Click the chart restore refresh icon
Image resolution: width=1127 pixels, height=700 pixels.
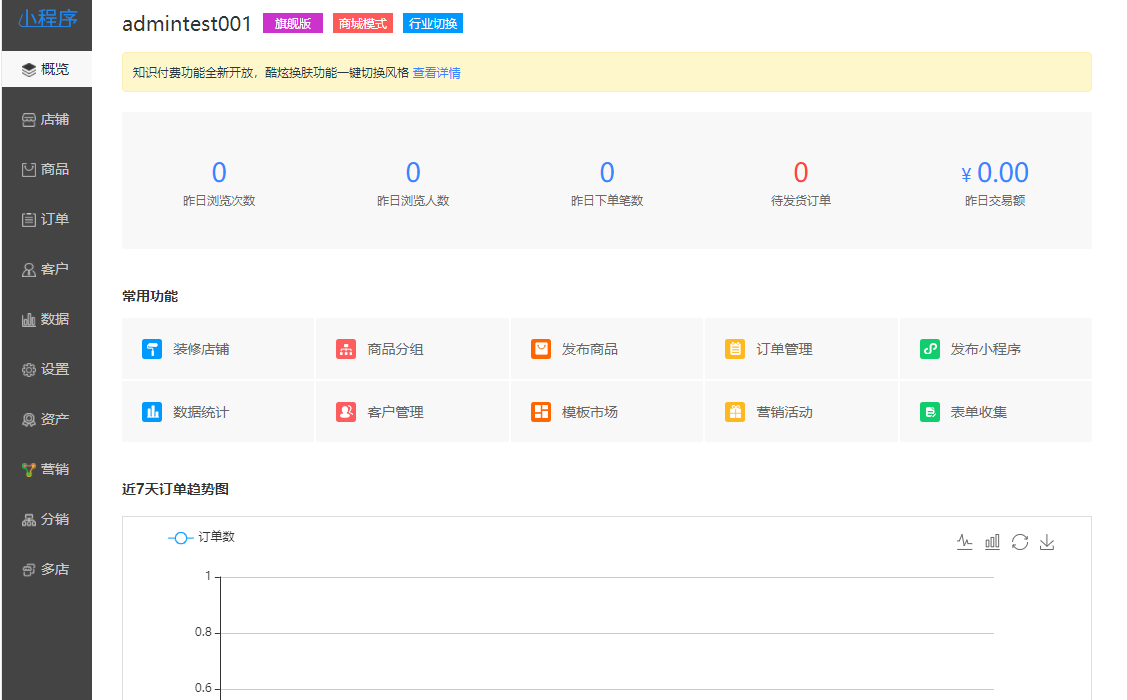point(1020,542)
